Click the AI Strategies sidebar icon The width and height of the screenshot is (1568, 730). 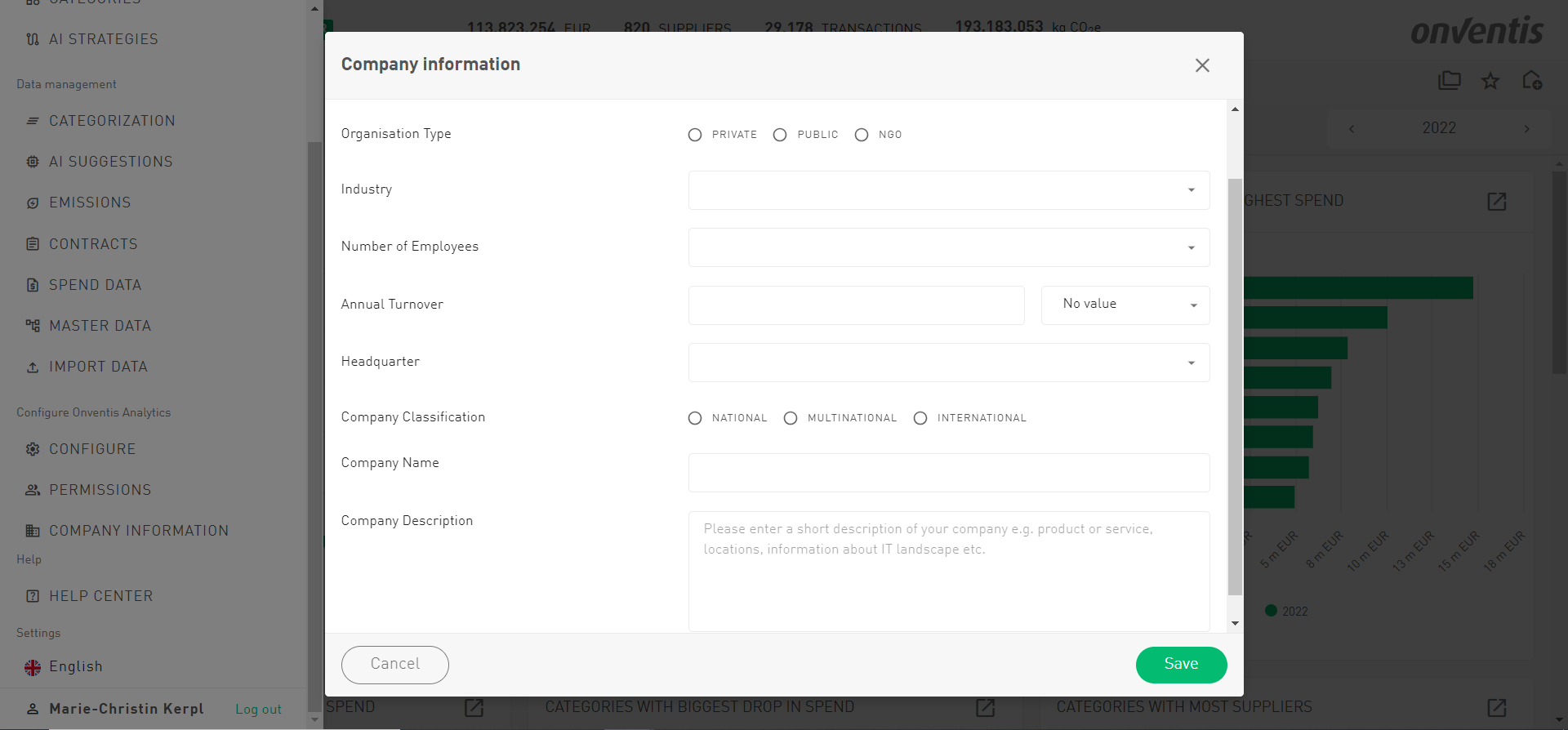pyautogui.click(x=33, y=39)
